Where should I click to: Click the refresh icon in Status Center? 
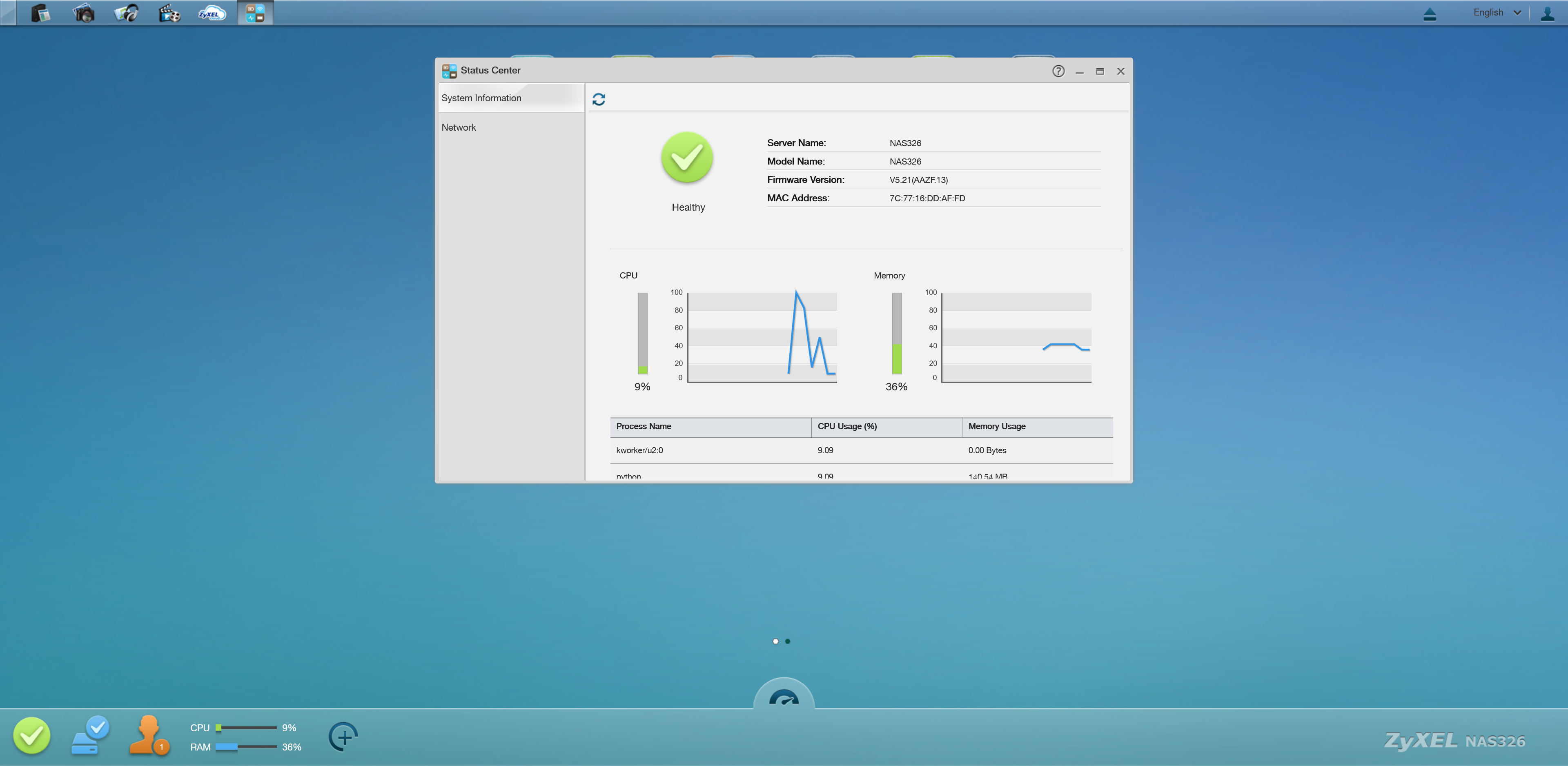[598, 99]
